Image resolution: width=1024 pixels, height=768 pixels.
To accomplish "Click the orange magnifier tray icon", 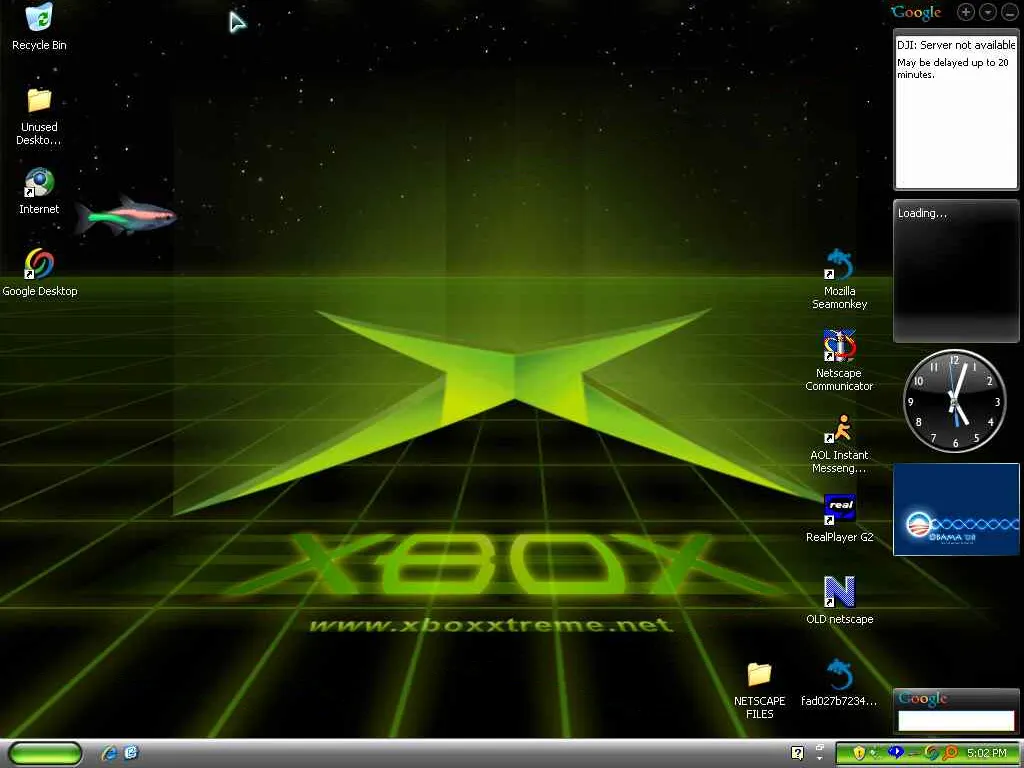I will point(950,753).
